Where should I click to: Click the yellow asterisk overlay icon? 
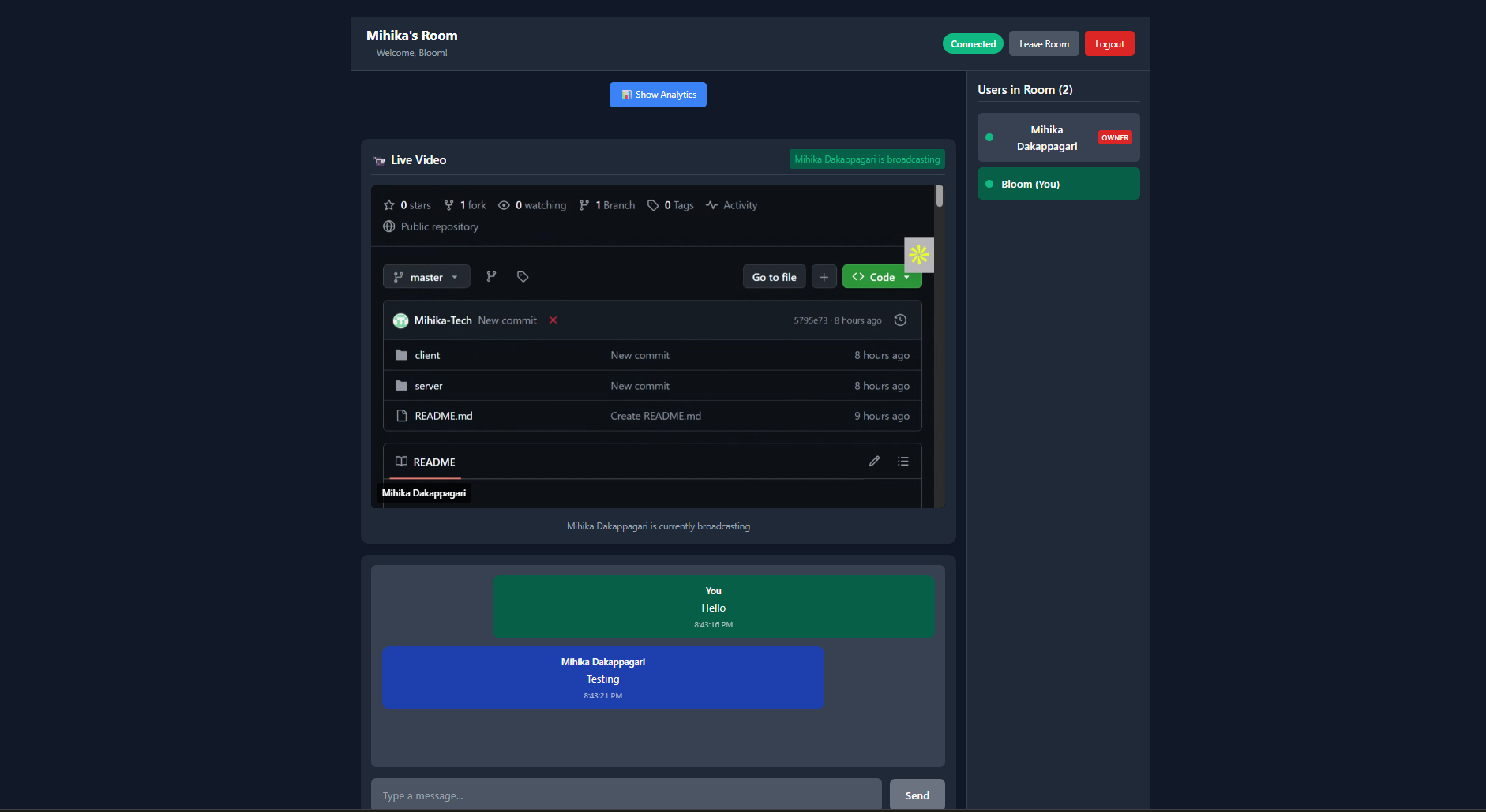coord(918,255)
